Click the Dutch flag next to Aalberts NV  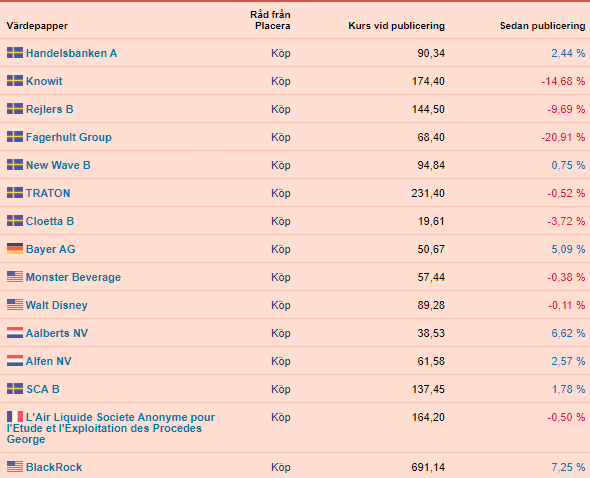15,332
